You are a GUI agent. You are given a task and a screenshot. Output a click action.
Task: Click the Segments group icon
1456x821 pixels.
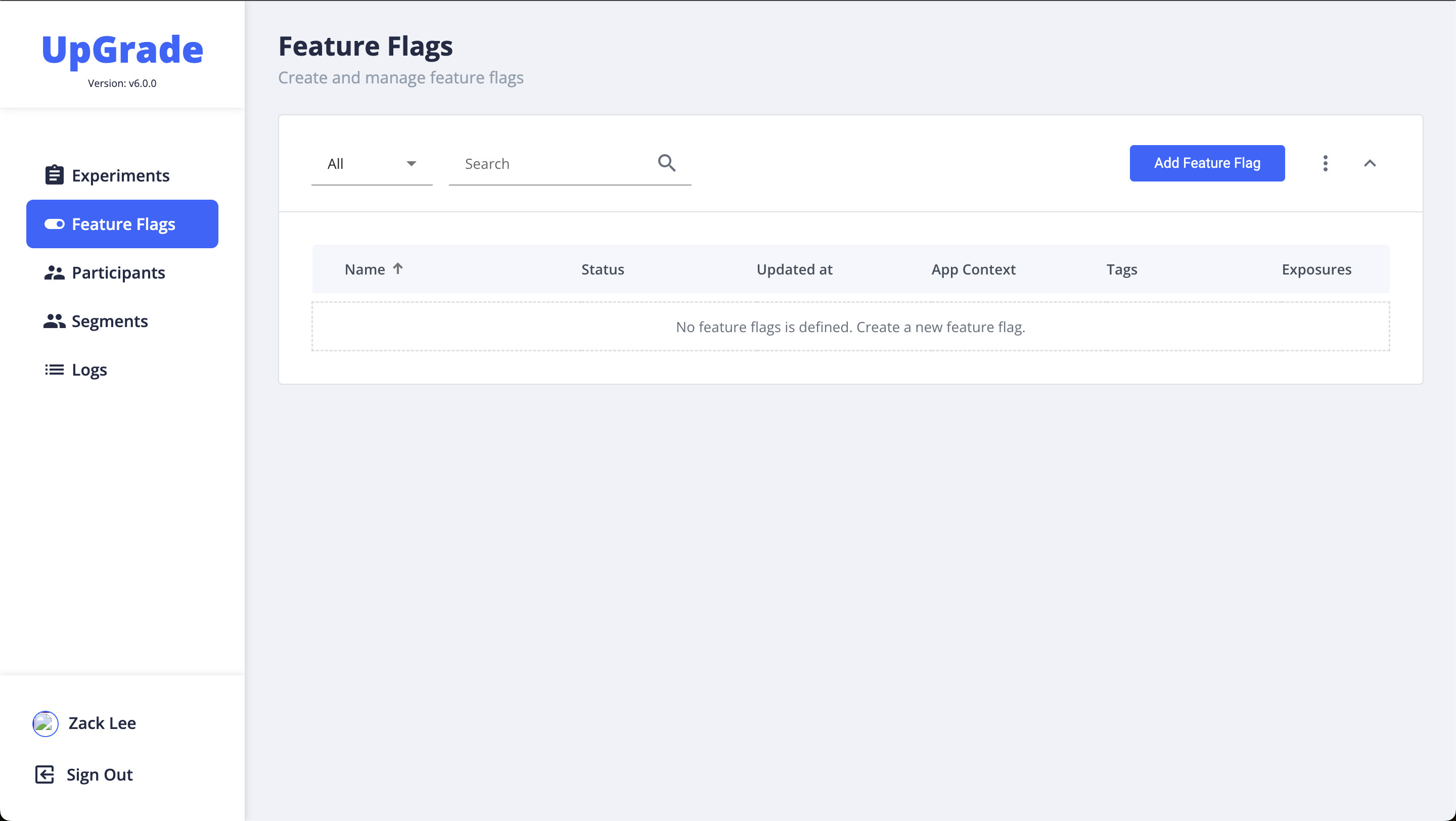click(54, 321)
